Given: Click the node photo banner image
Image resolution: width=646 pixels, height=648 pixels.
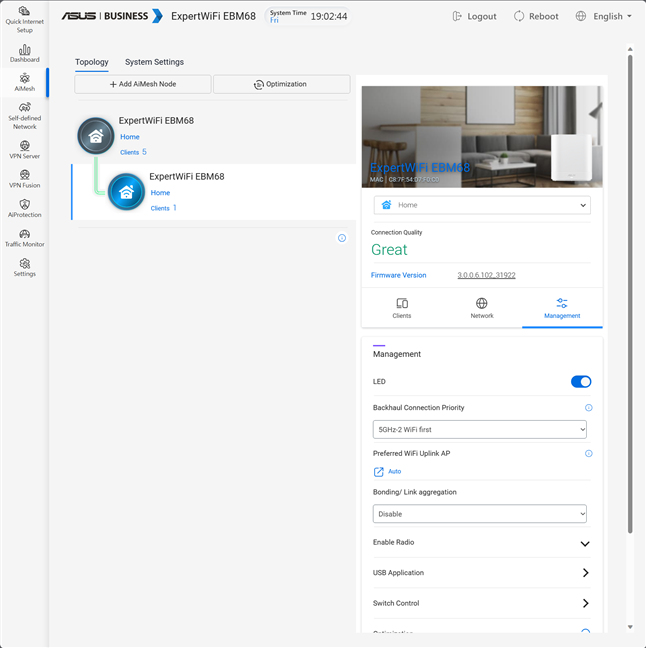Looking at the screenshot, I should [482, 137].
